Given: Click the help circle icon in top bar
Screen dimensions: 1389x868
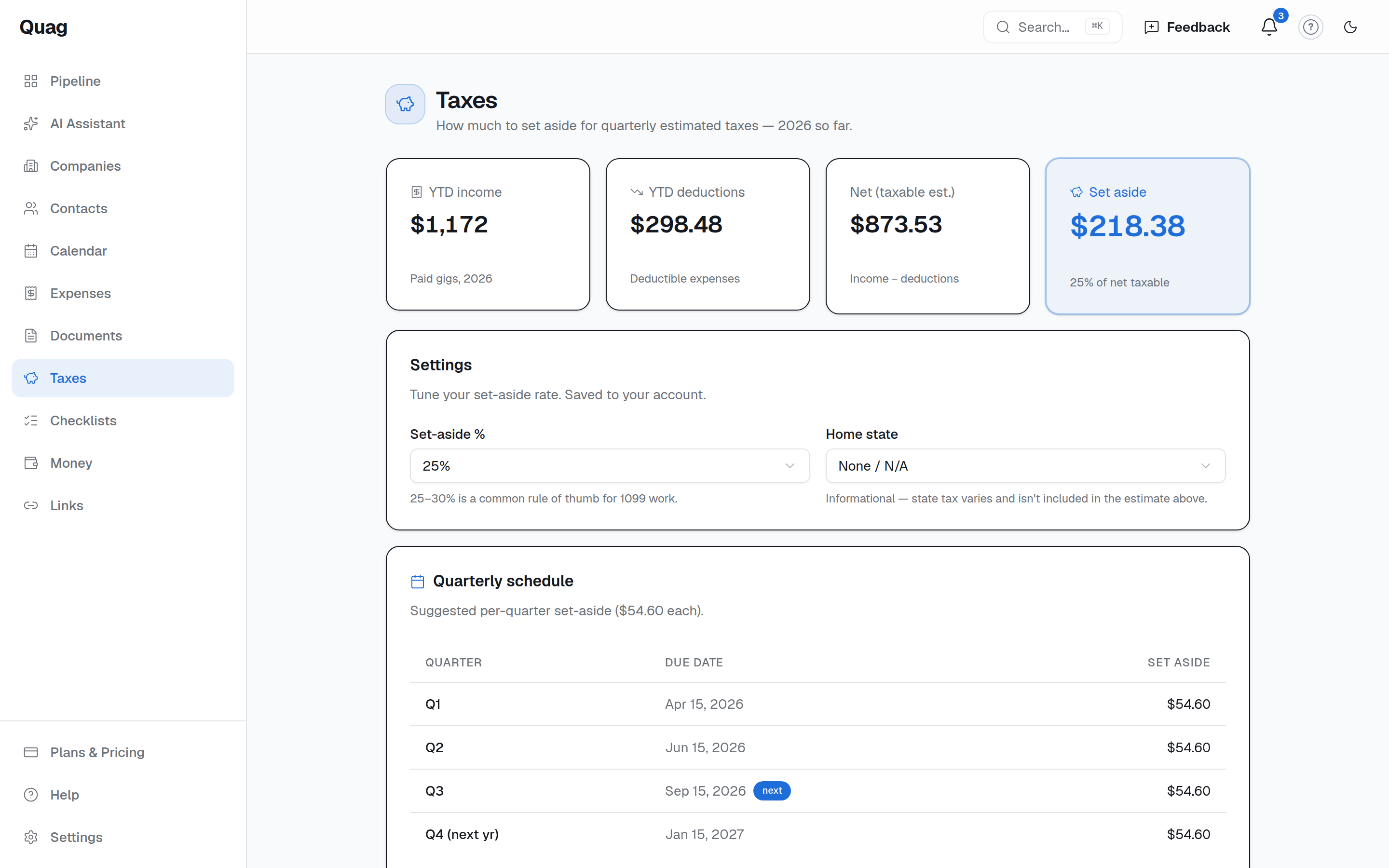Looking at the screenshot, I should (1310, 27).
